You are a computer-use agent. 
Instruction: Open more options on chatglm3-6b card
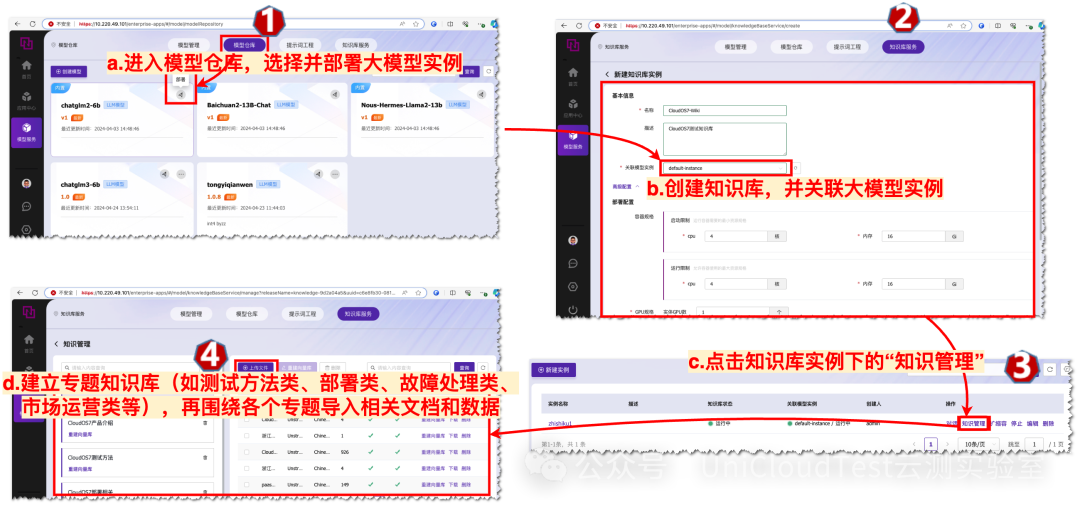pos(181,174)
